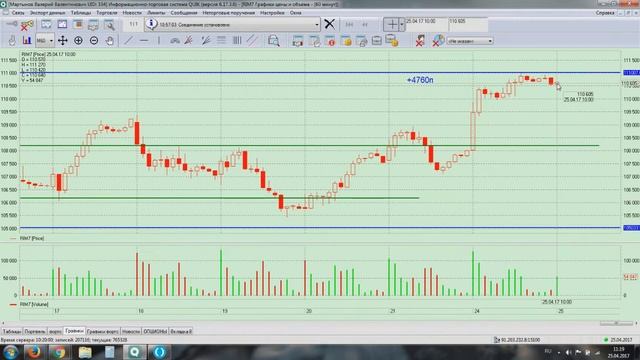Click the zoom out (minus circle) icon

[x=94, y=40]
